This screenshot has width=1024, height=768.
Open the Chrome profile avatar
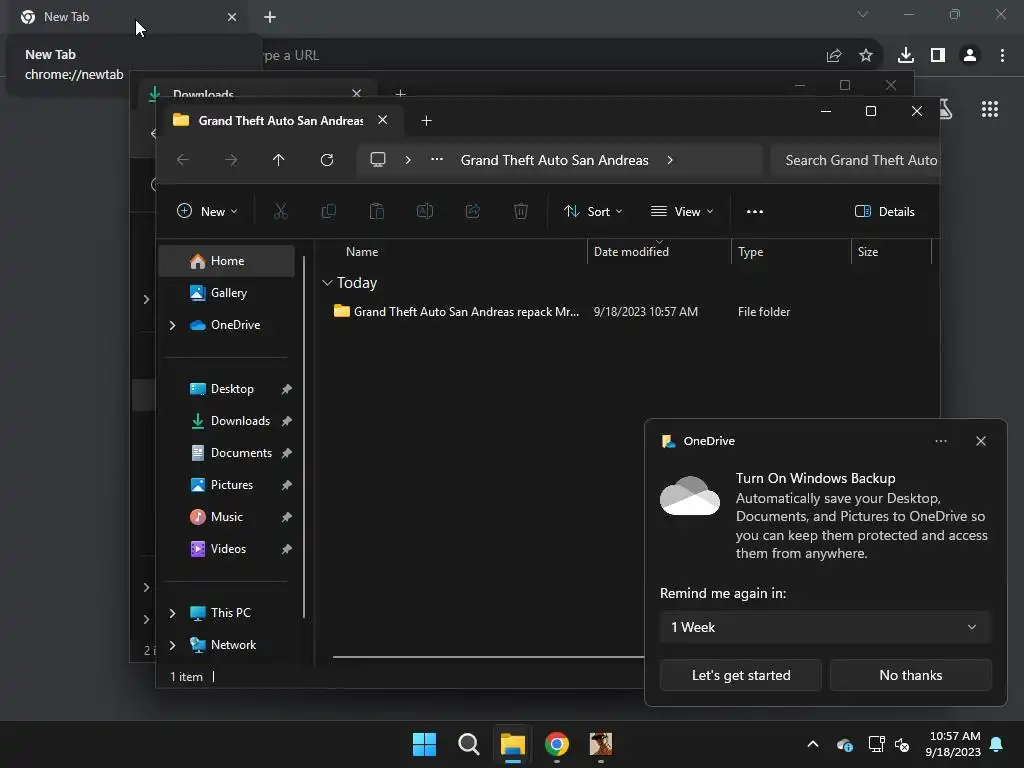(x=970, y=56)
